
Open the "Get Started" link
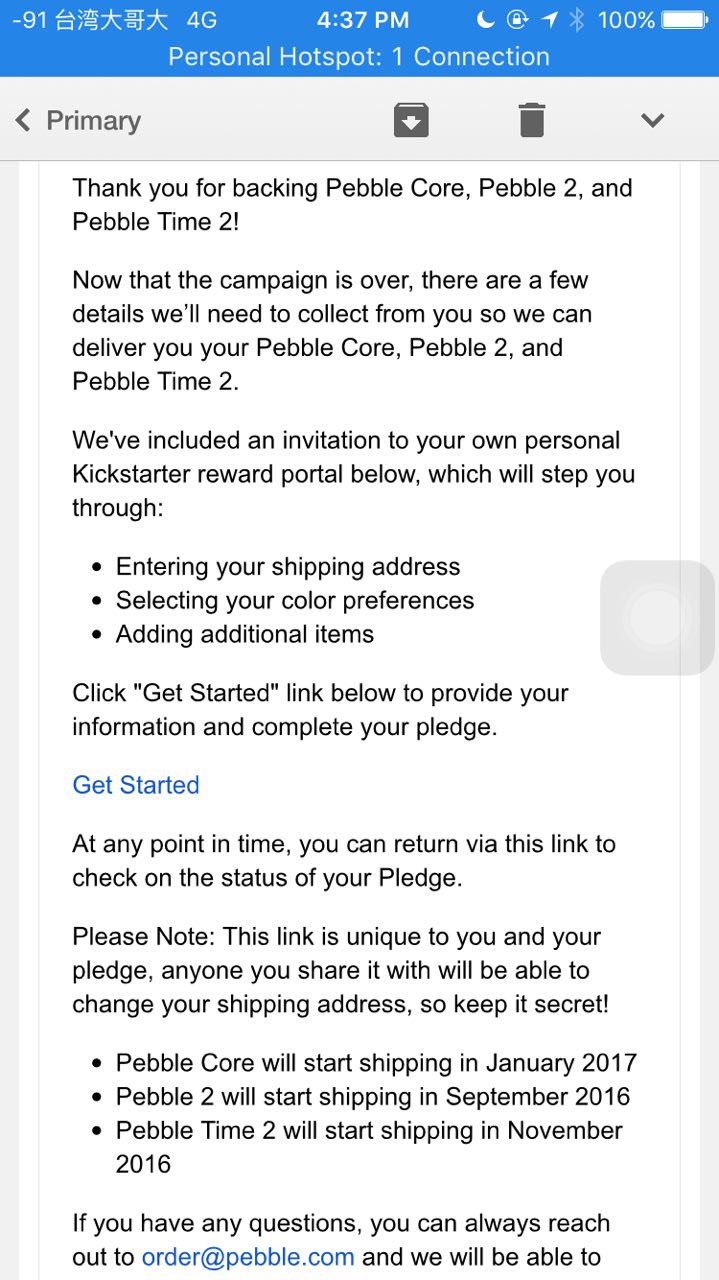pyautogui.click(x=136, y=785)
